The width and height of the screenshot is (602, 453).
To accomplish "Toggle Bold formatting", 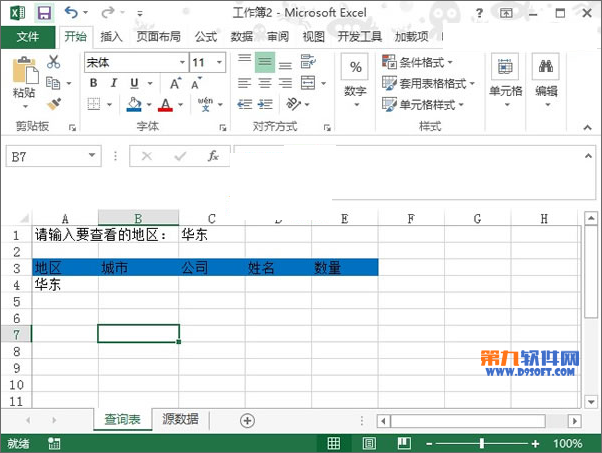I will 93,83.
